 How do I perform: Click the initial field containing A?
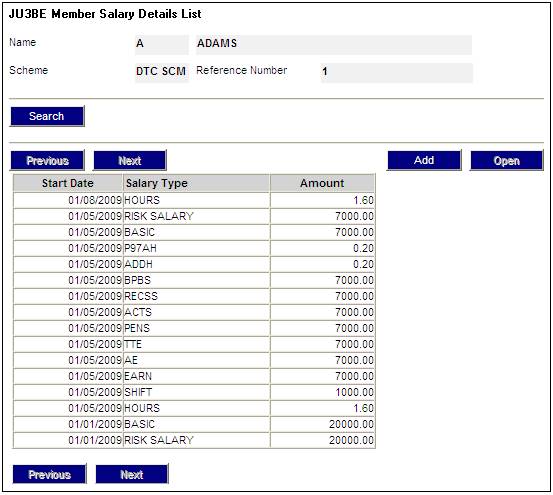[x=162, y=44]
